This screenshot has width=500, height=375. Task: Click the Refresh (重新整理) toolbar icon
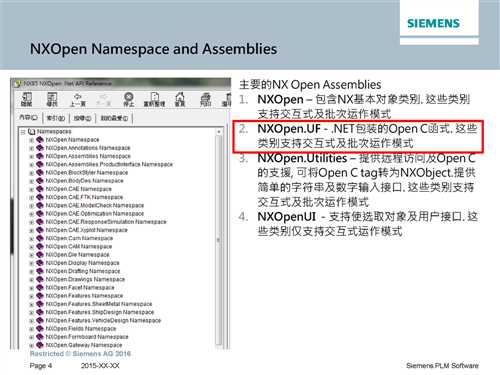(x=154, y=99)
